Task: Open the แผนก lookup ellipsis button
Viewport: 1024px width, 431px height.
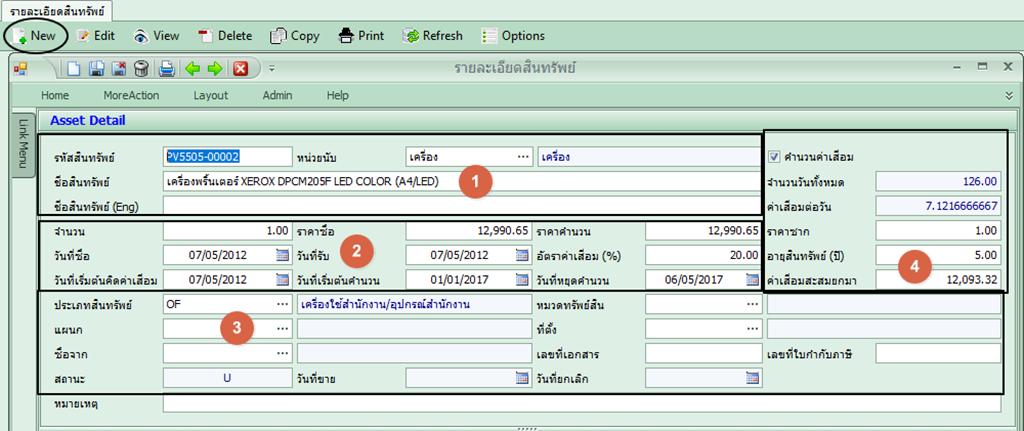Action: click(283, 328)
